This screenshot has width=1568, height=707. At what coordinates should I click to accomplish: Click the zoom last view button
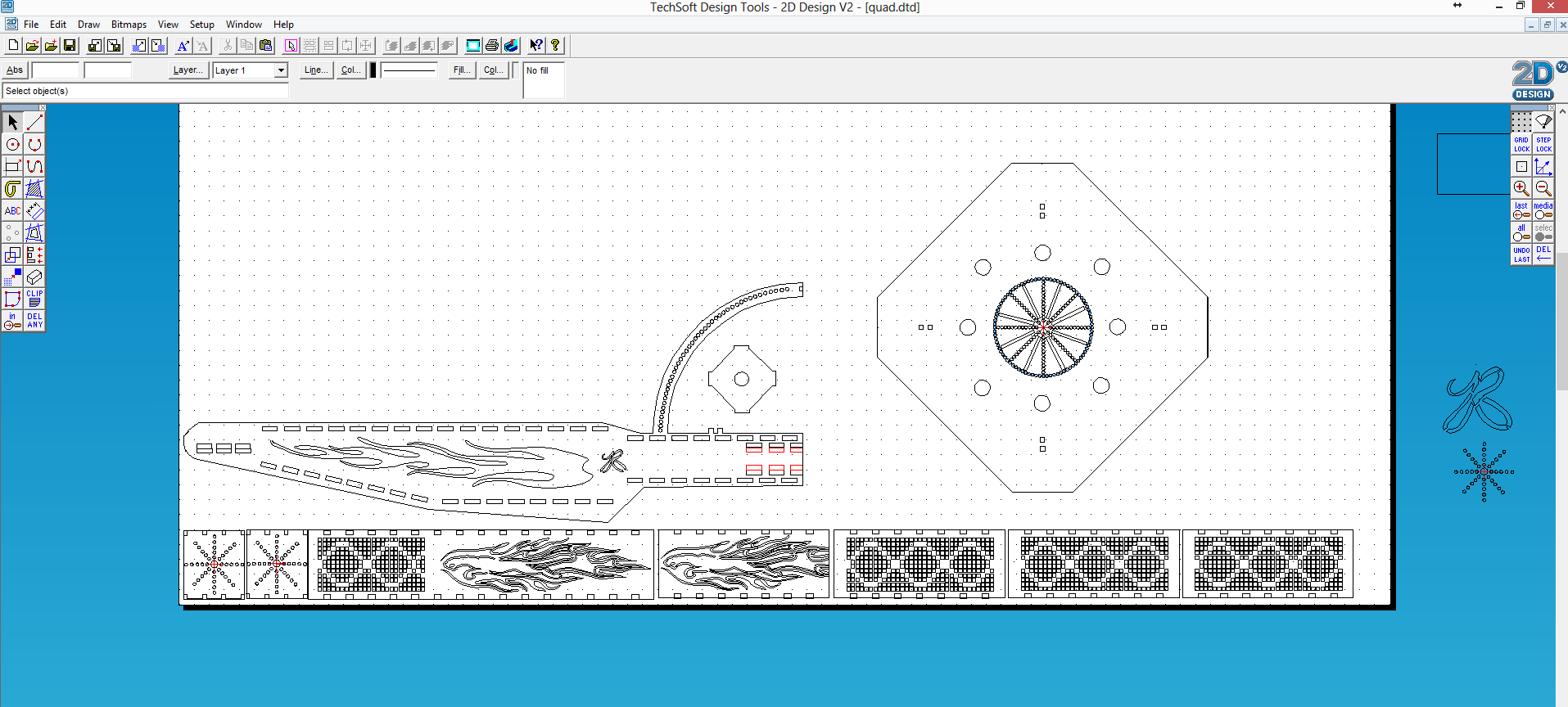1521,210
